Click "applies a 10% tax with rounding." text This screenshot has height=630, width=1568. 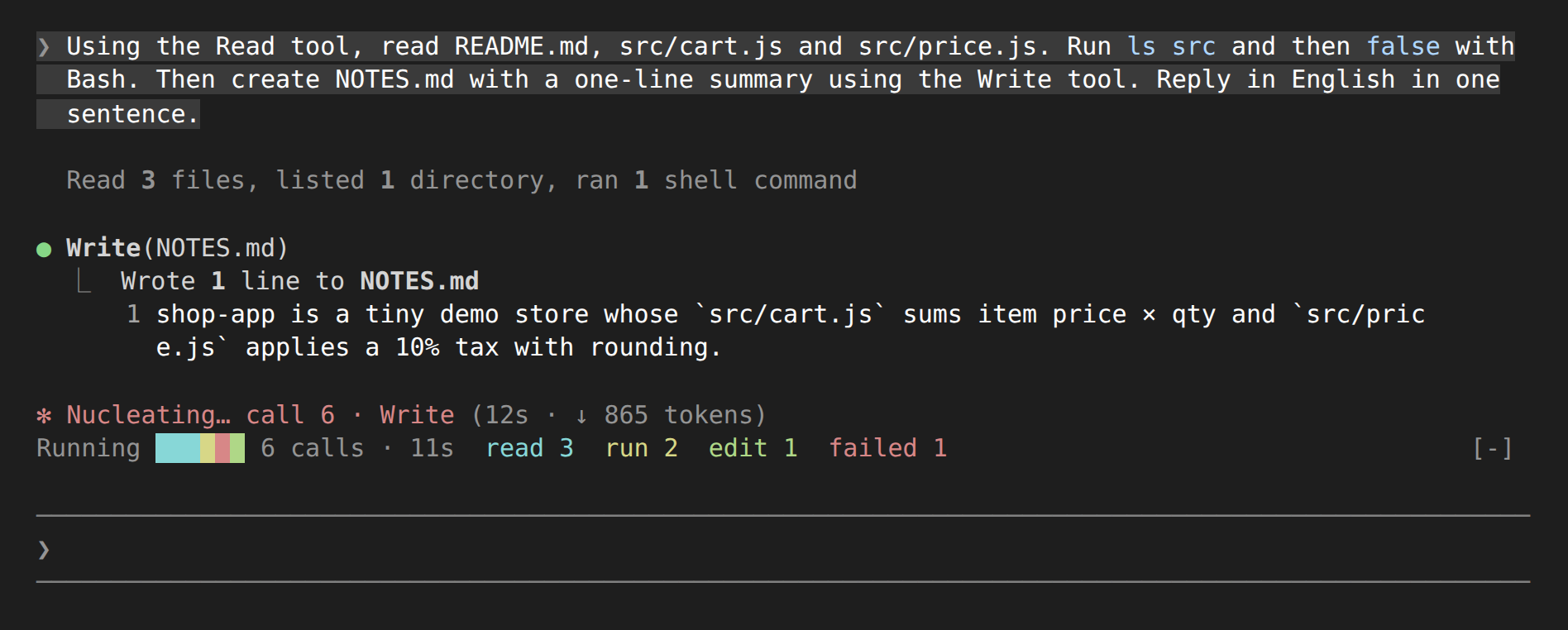483,347
